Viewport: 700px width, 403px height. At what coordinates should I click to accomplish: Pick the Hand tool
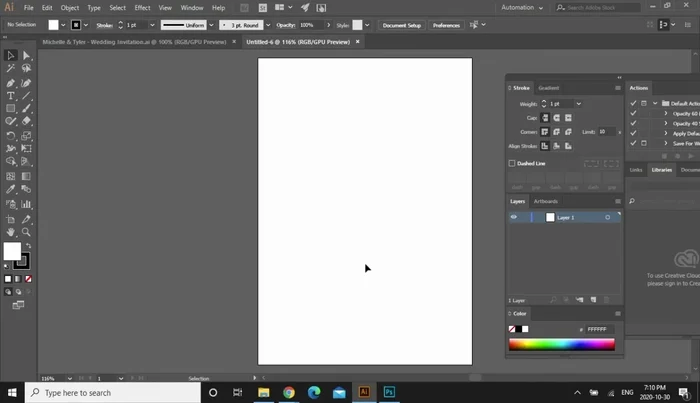[x=11, y=232]
